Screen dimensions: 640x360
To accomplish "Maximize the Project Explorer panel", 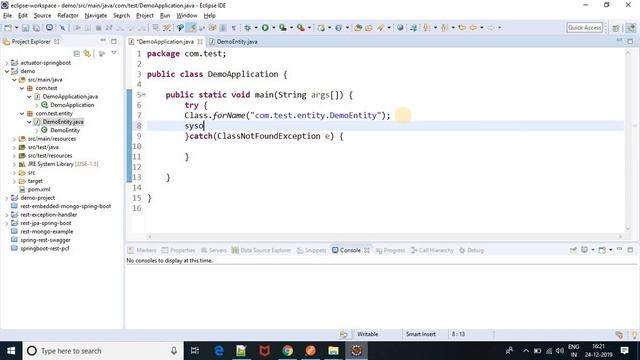I will click(x=114, y=41).
